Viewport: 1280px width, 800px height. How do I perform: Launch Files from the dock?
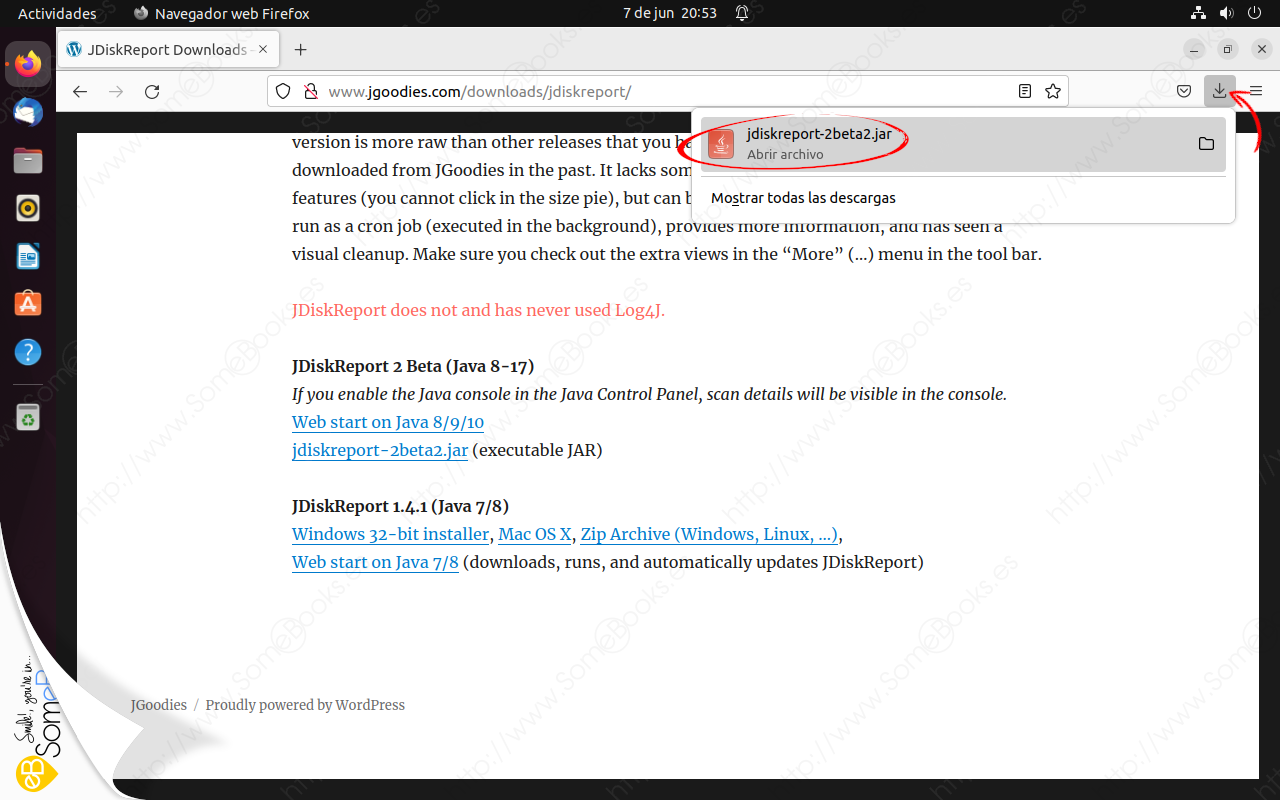tap(27, 159)
